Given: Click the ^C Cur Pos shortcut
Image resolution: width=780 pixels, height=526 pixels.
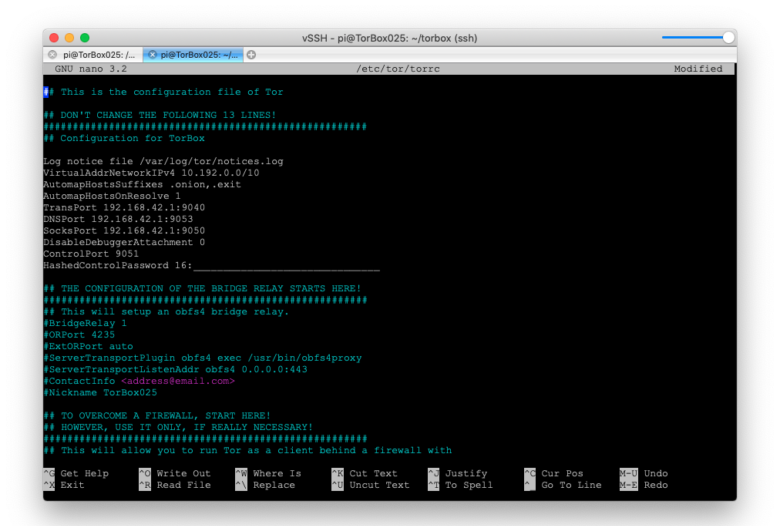Looking at the screenshot, I should pos(555,473).
